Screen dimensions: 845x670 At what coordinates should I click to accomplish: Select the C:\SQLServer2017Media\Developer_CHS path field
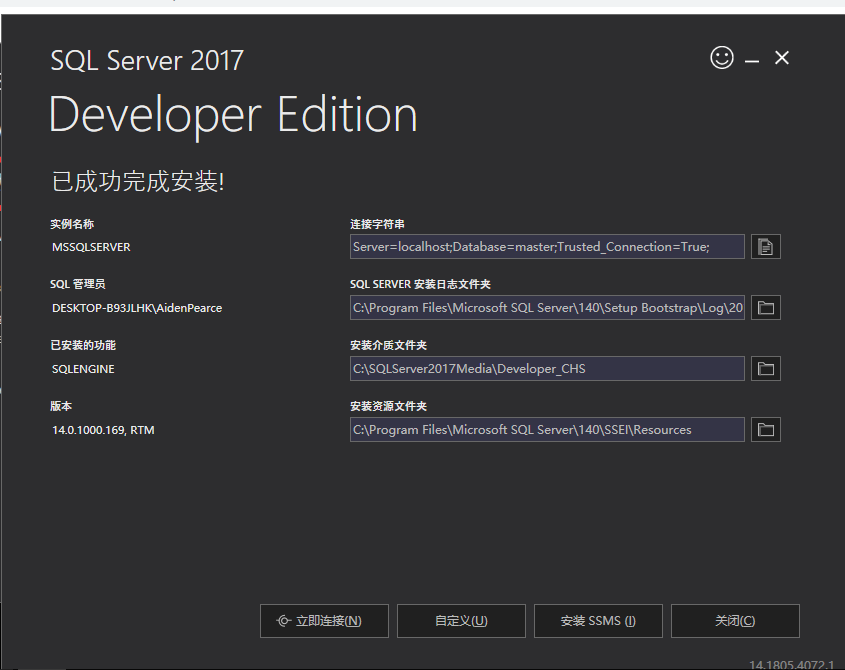coord(548,369)
